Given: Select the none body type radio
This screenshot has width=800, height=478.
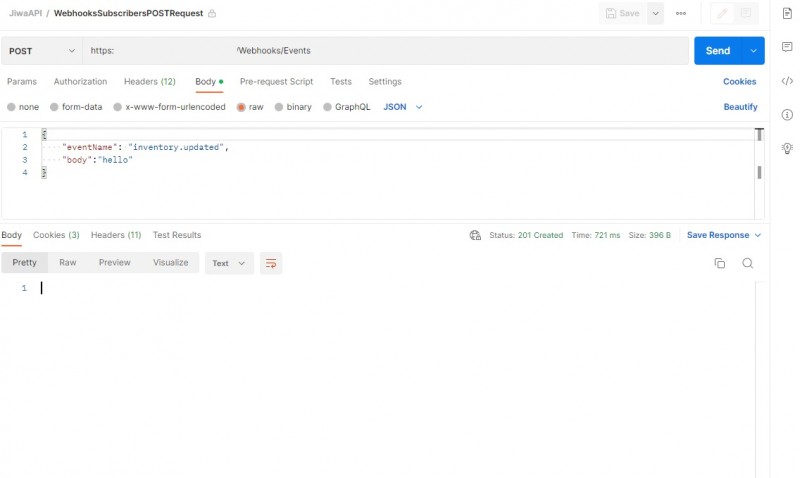Looking at the screenshot, I should point(12,107).
